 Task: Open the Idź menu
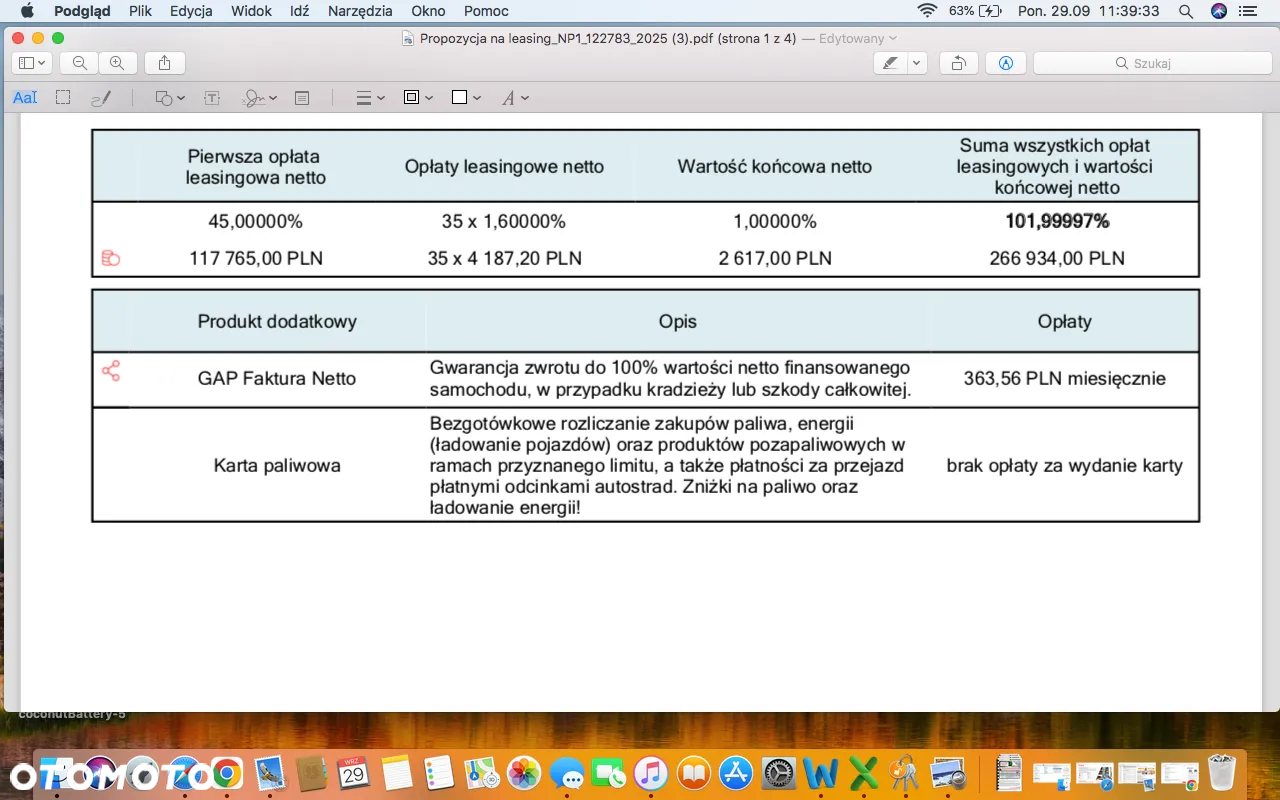300,11
